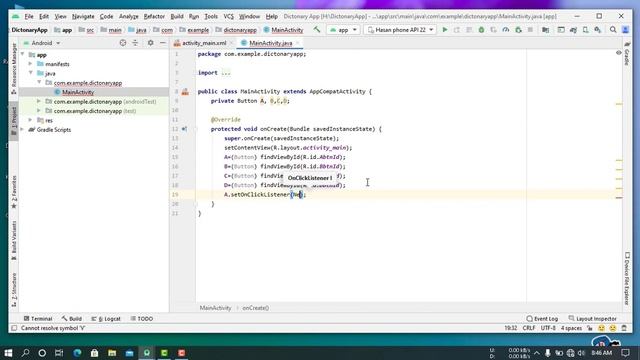Toggle the Favorites sidebar button

click(14, 192)
